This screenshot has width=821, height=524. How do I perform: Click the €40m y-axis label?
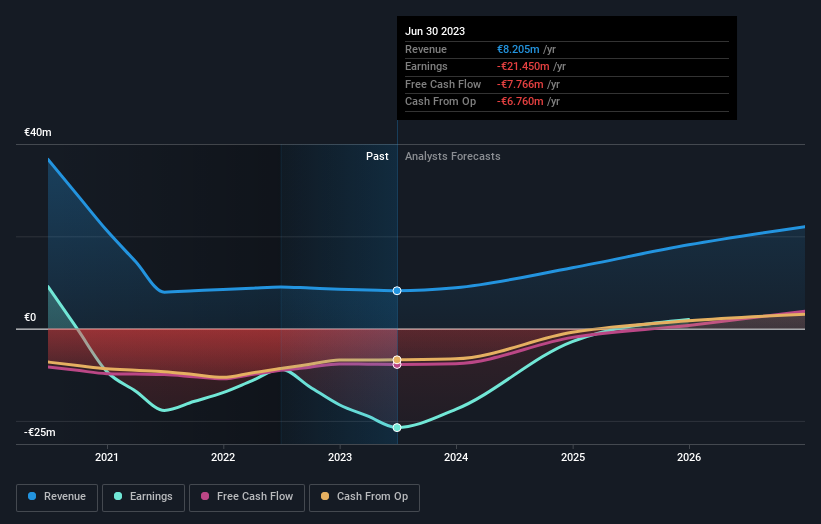pyautogui.click(x=38, y=132)
